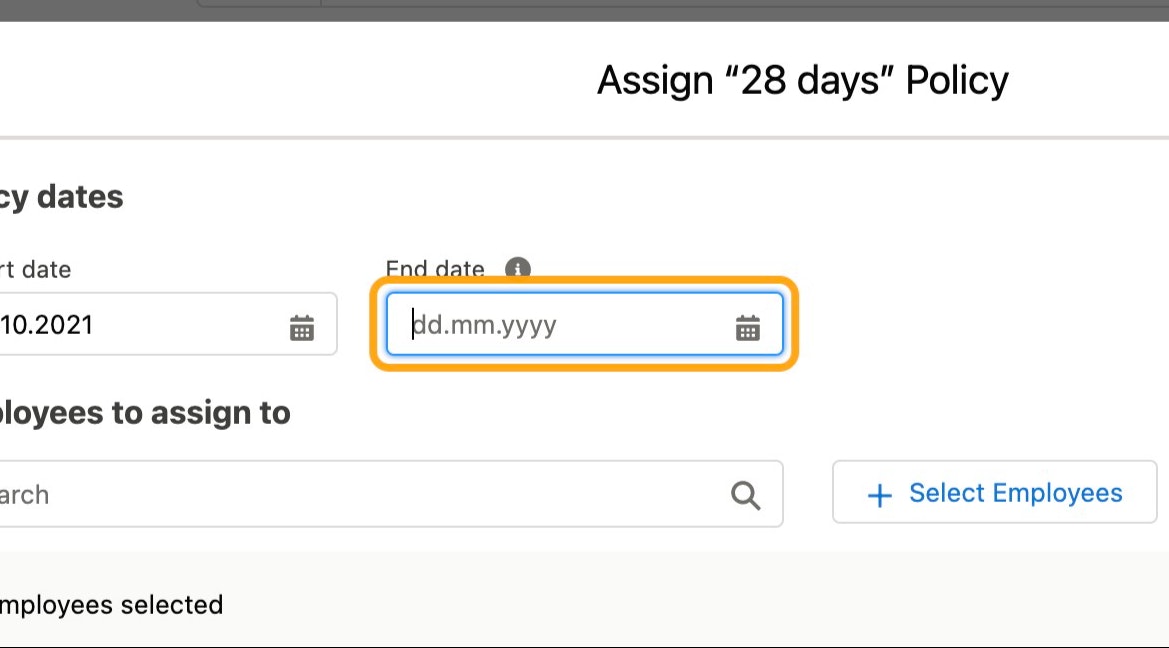The image size is (1169, 648).
Task: Click the "employees selected" summary text
Action: pos(111,605)
